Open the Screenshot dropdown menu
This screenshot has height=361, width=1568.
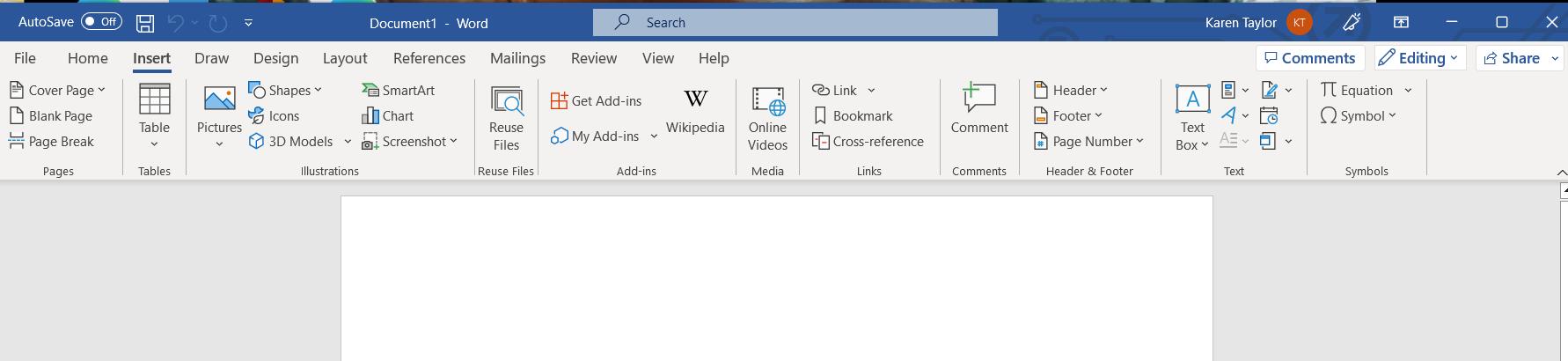pyautogui.click(x=409, y=141)
